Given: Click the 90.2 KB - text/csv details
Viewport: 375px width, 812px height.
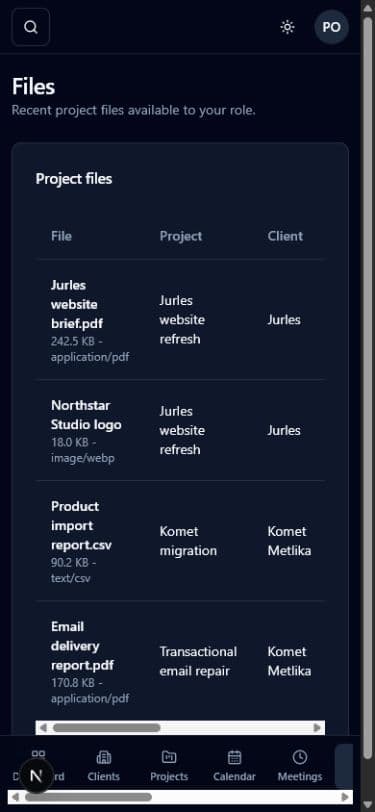Looking at the screenshot, I should coord(73,571).
